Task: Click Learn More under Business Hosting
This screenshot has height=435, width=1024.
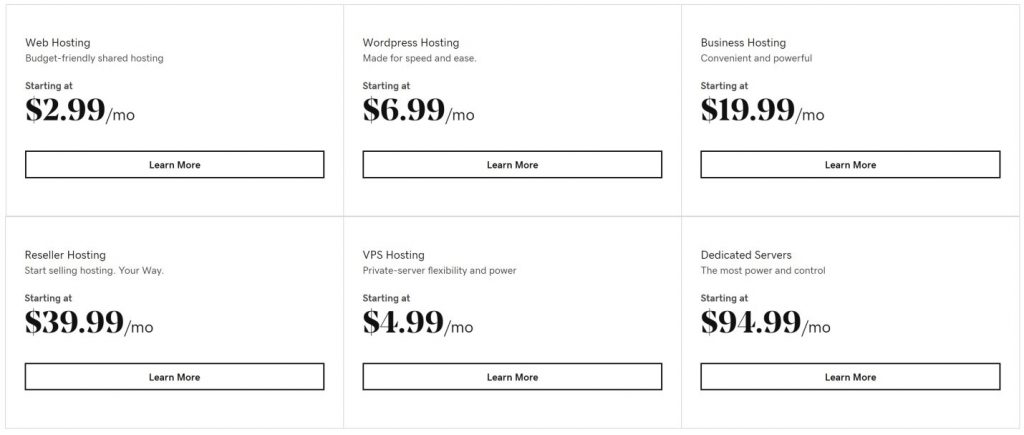Action: click(x=850, y=165)
